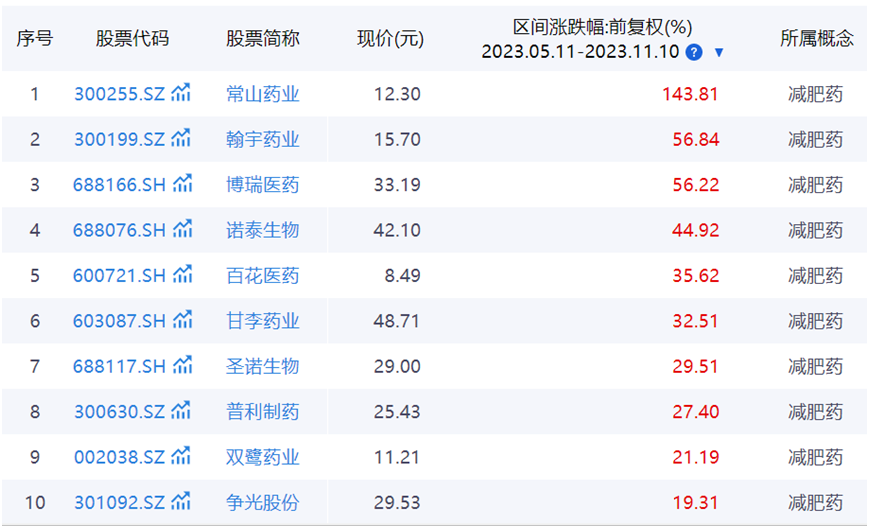
Task: Select gain value 21.19
Action: pos(696,458)
